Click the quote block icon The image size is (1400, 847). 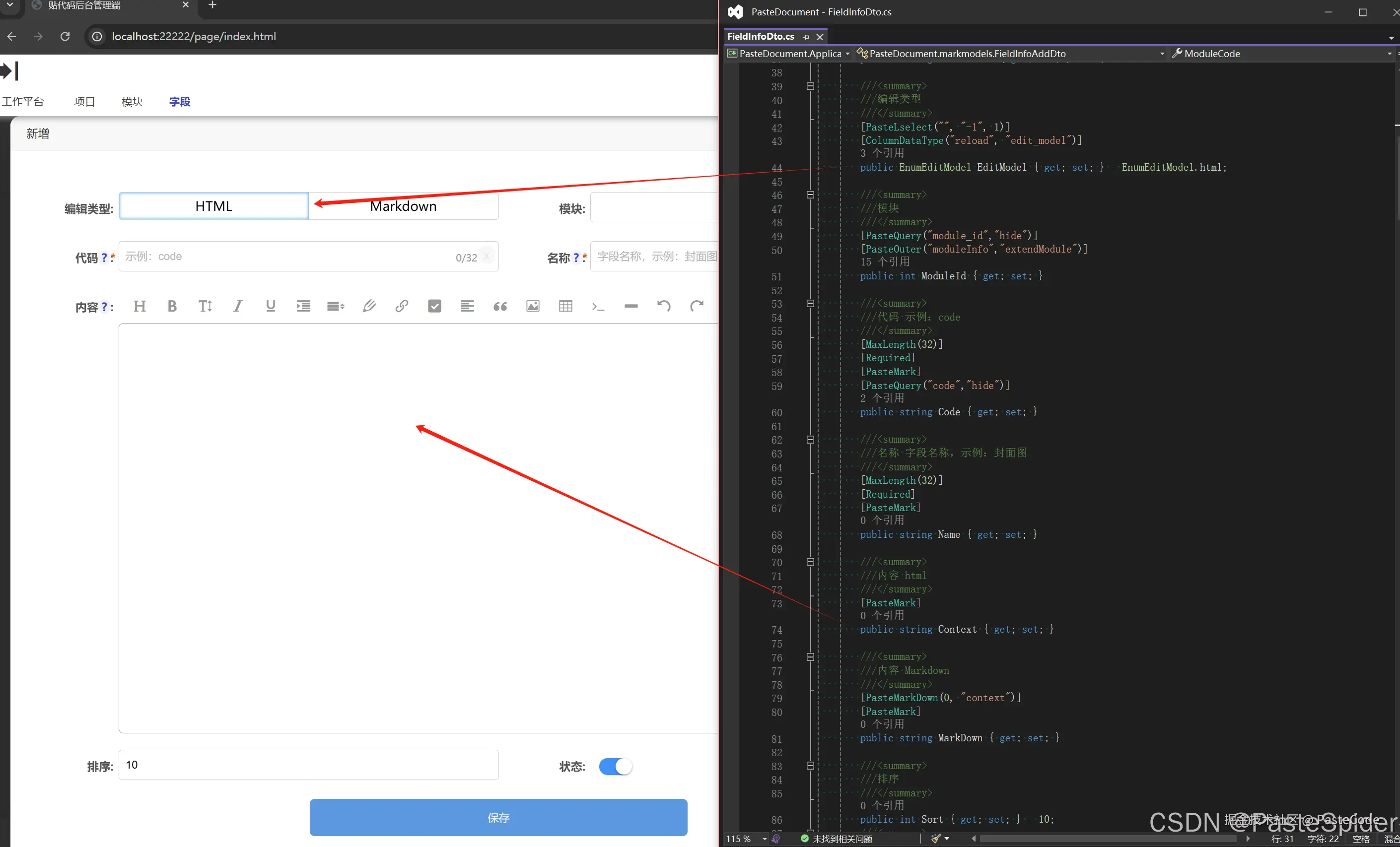pos(500,307)
